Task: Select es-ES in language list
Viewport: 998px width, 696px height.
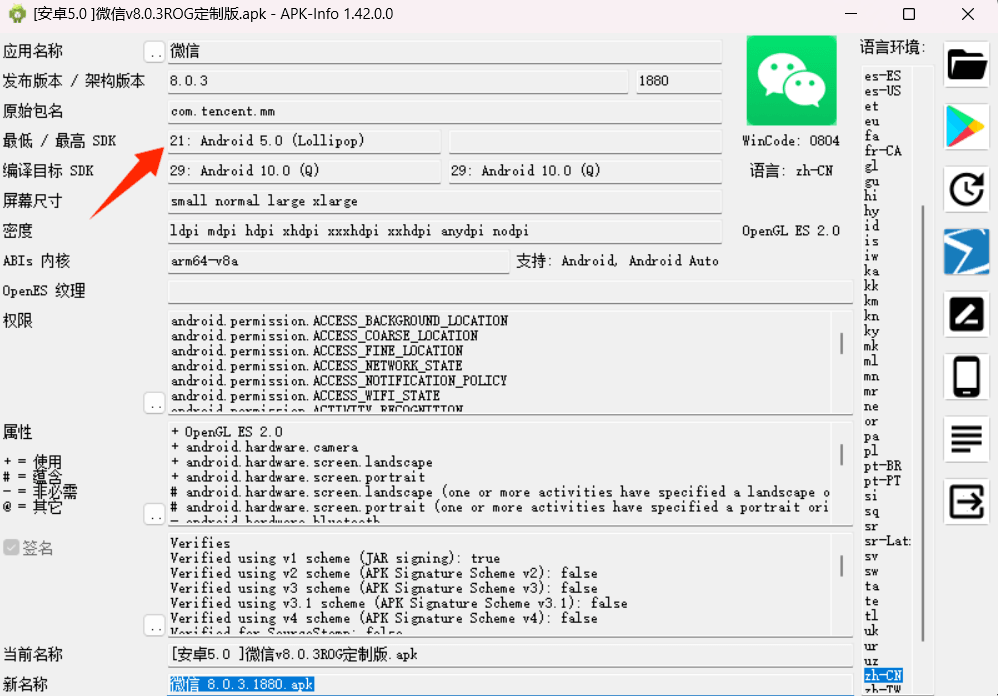Action: [883, 76]
